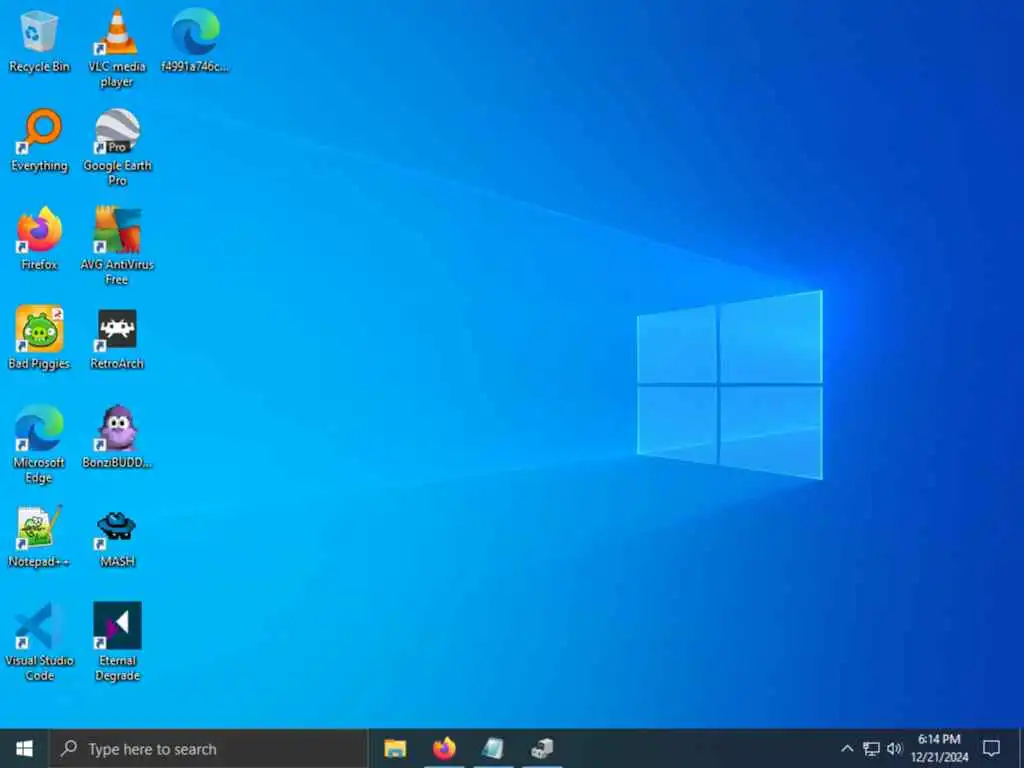Select the Firefox desktop shortcut

pyautogui.click(x=39, y=239)
